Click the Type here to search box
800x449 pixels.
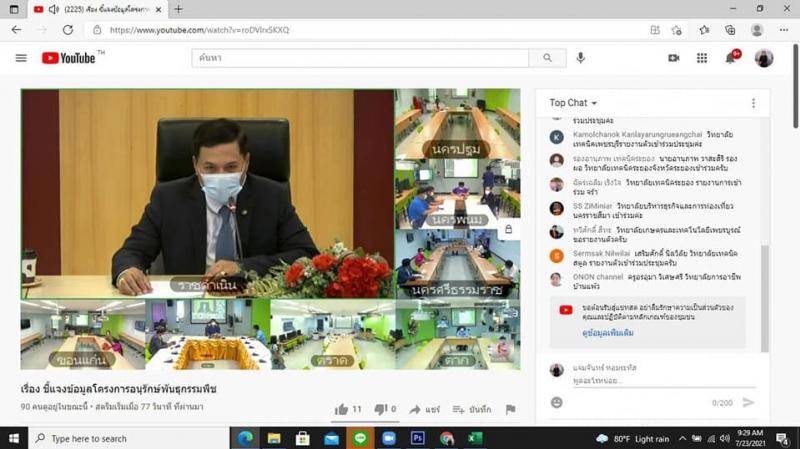click(129, 438)
